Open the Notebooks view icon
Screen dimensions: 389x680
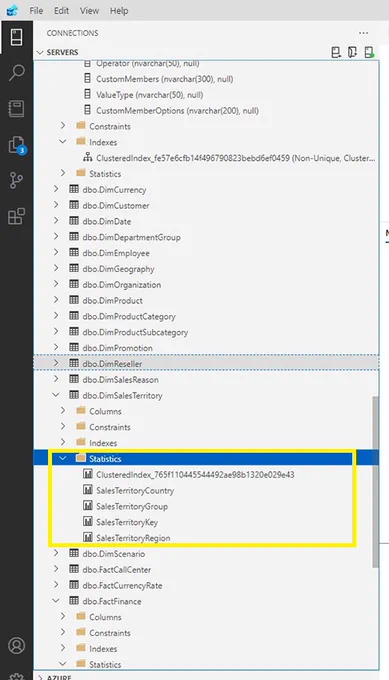[x=16, y=108]
